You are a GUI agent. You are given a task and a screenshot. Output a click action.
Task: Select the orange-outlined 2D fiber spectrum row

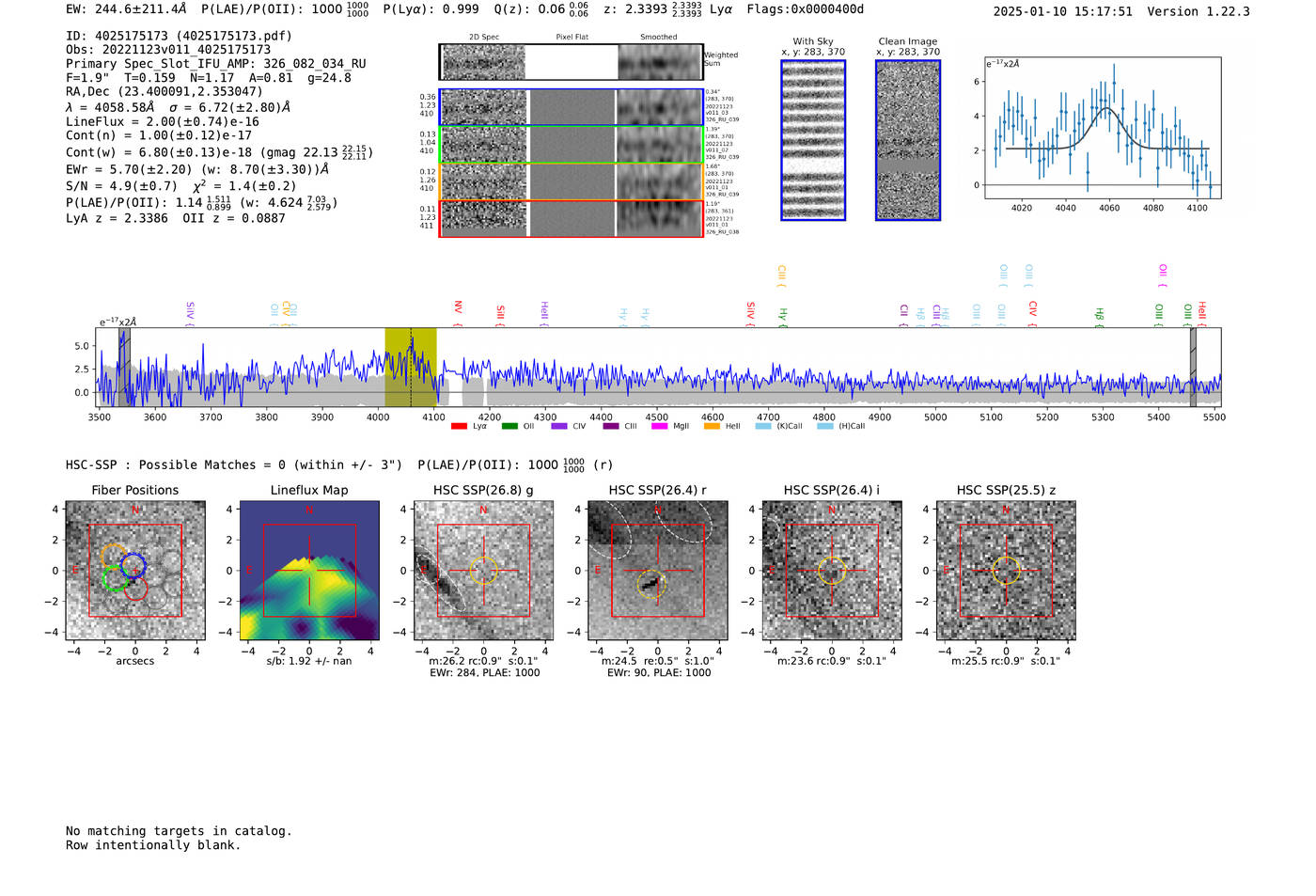(x=571, y=181)
